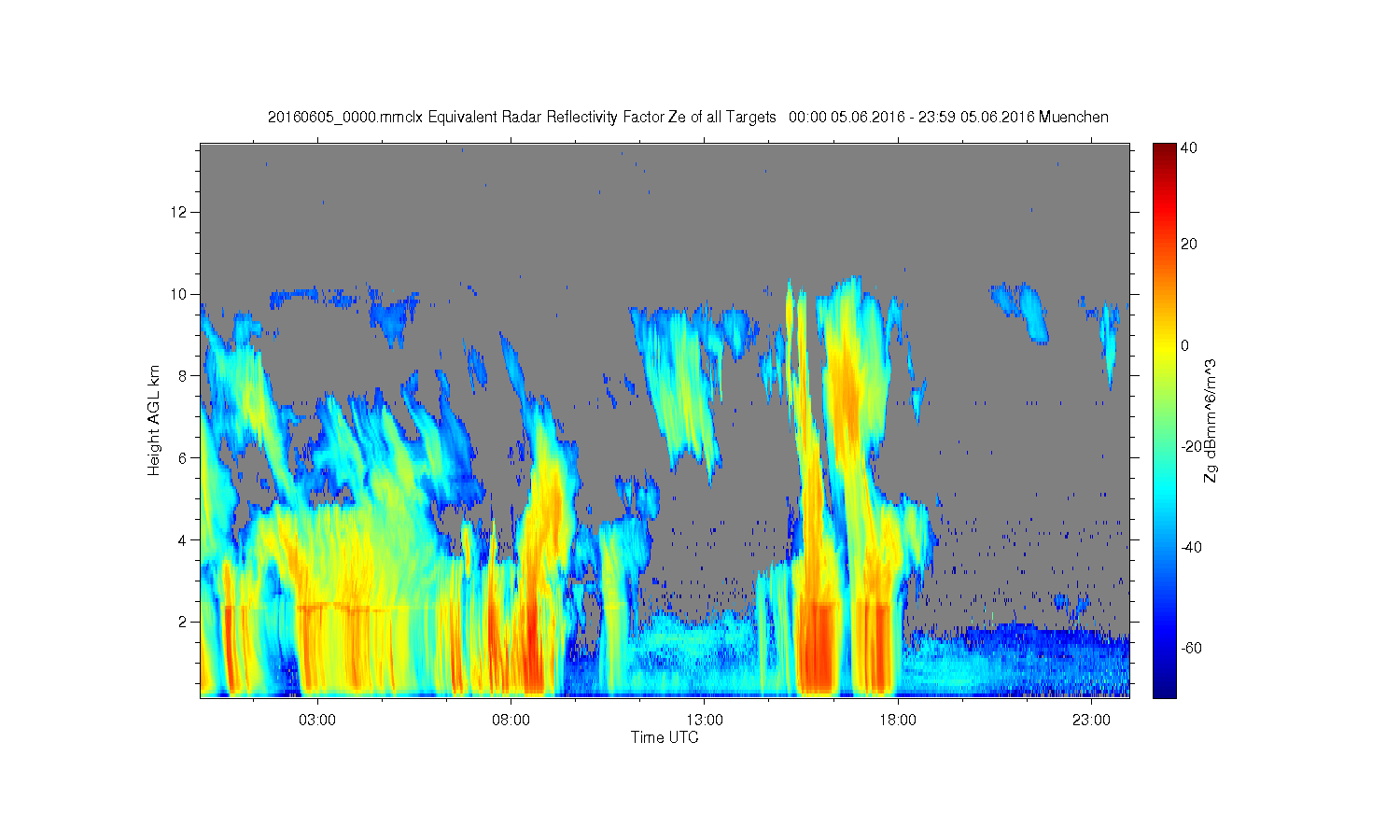
Task: Click the colorbar value 40
Action: pyautogui.click(x=1189, y=147)
